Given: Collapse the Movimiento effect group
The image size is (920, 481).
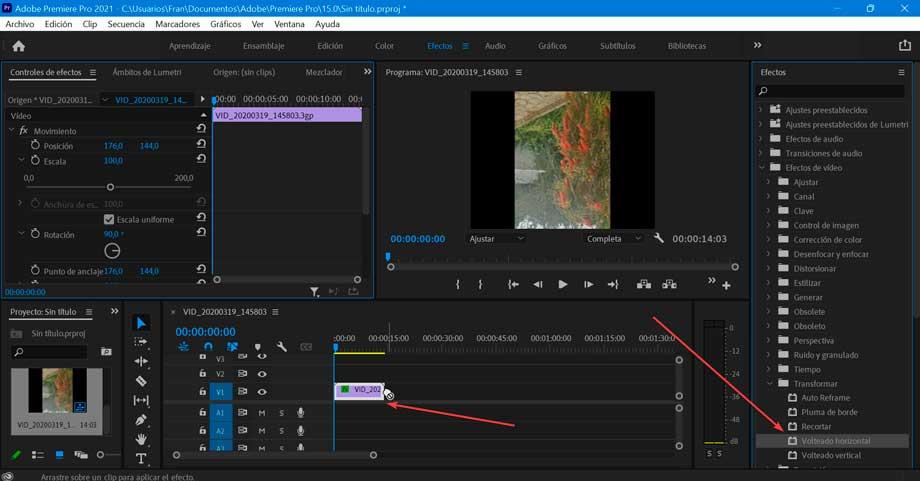Looking at the screenshot, I should pos(11,130).
